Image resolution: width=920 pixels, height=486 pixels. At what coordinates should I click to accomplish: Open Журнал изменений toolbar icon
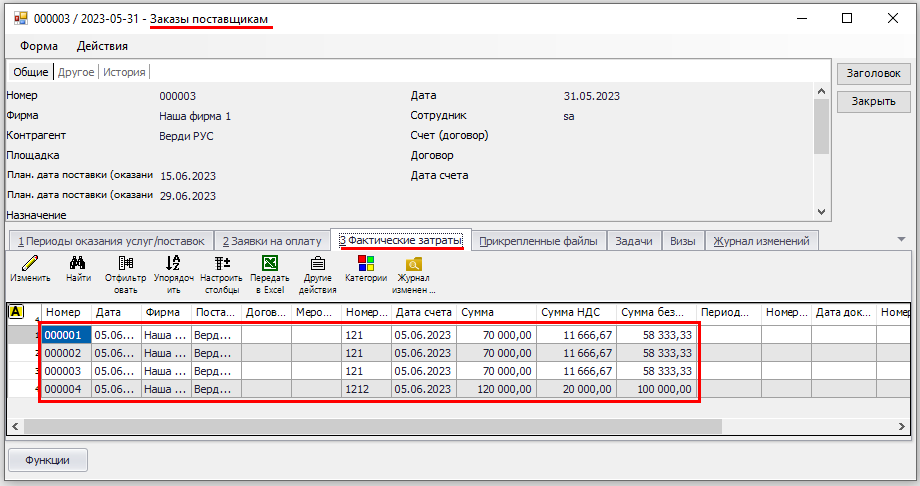point(413,264)
